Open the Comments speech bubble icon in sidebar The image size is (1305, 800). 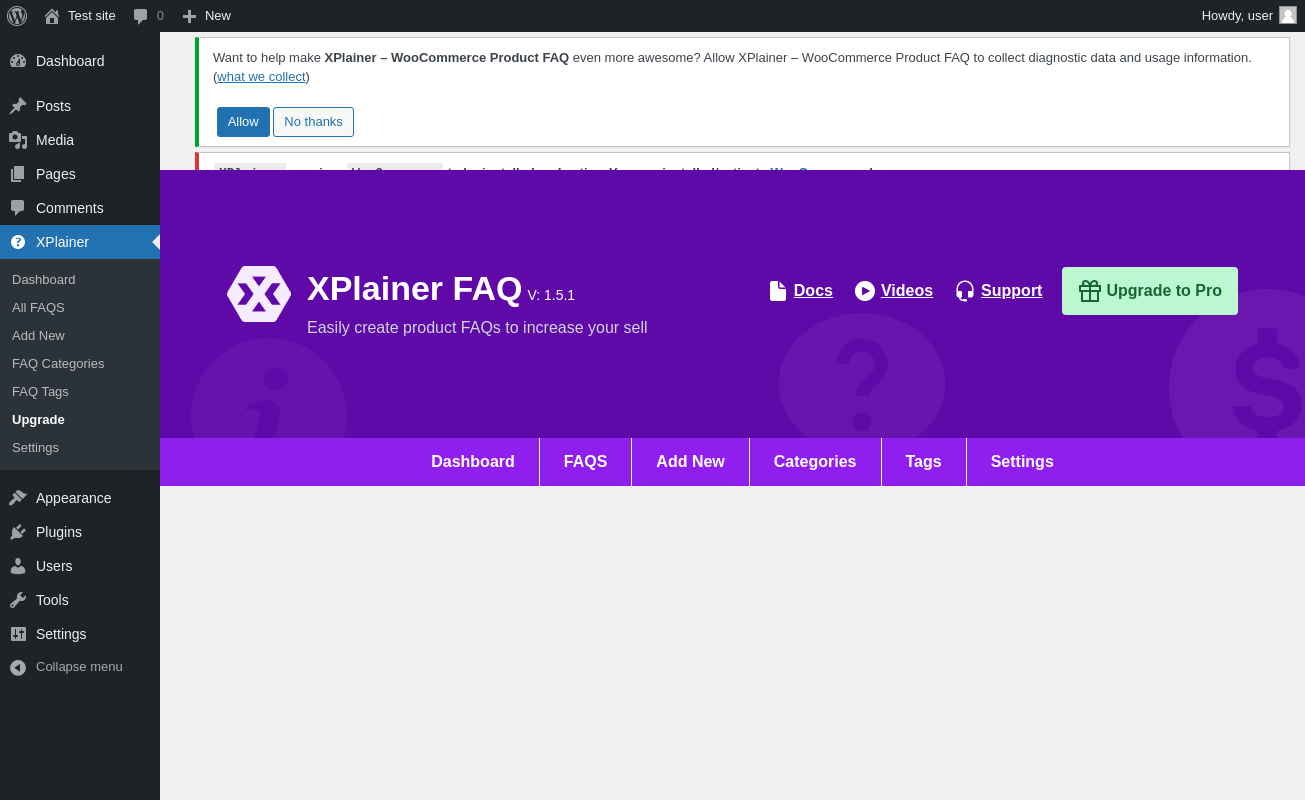[18, 208]
